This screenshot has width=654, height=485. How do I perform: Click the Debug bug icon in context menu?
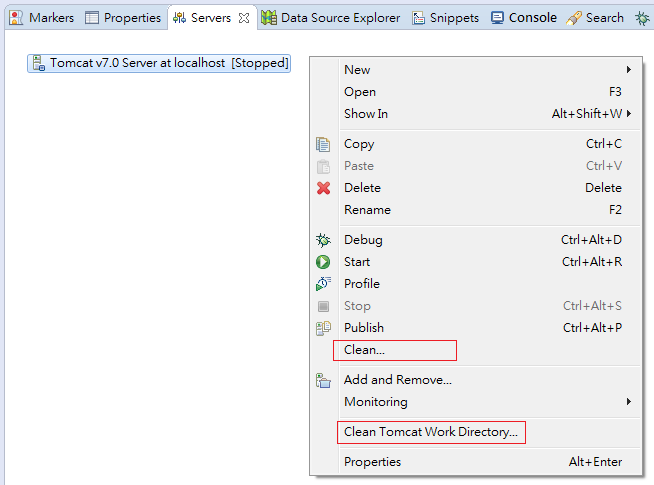pos(323,240)
